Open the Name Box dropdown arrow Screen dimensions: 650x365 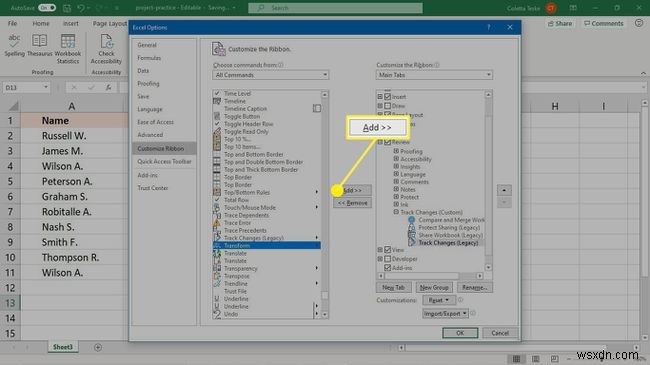(46, 88)
